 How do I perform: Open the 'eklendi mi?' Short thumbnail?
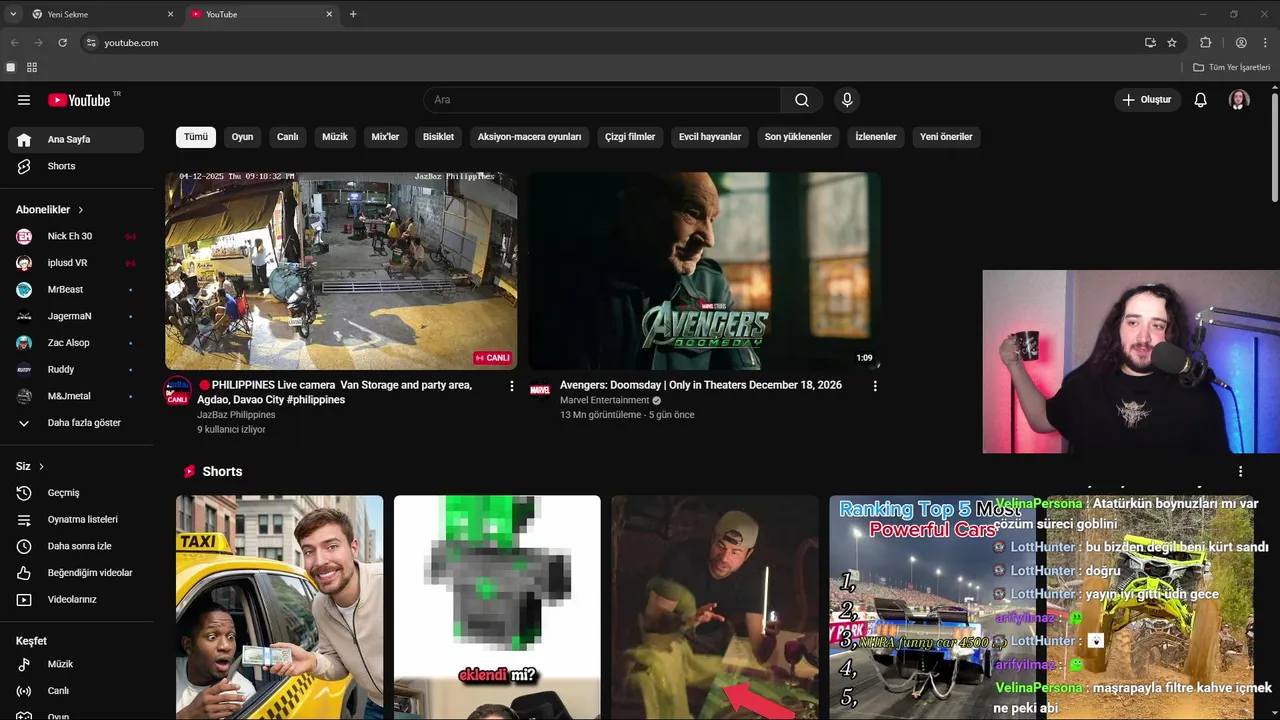497,607
